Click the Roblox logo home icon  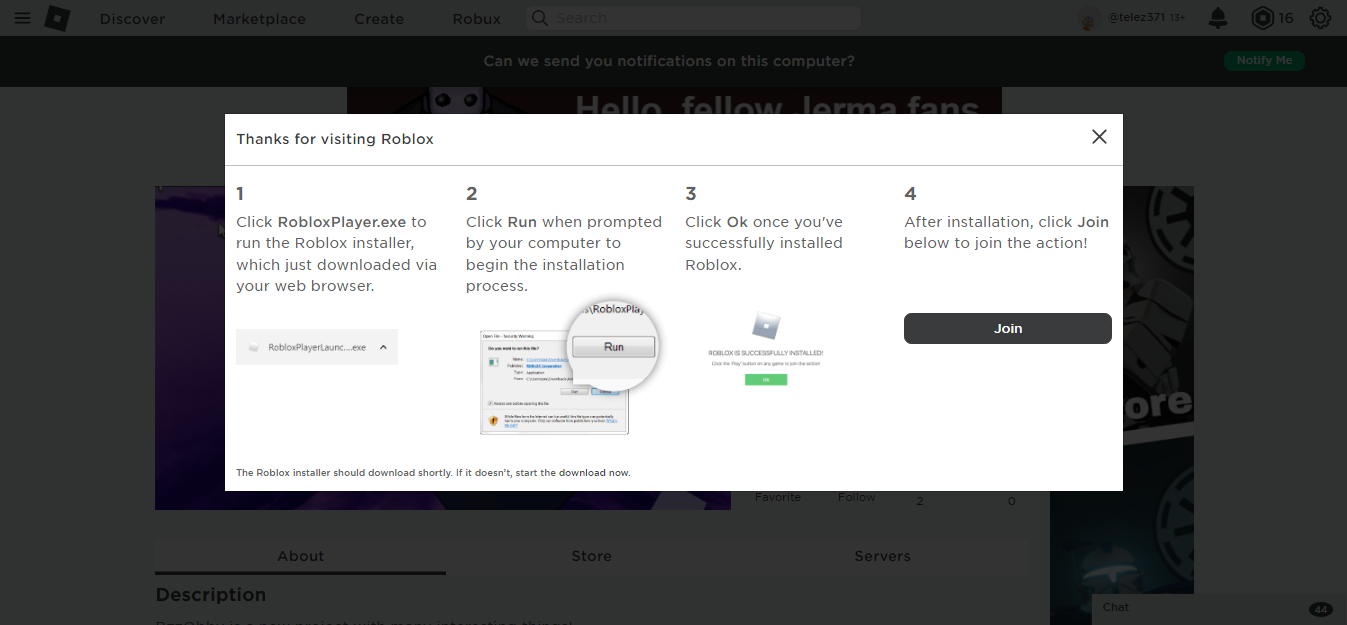[57, 18]
